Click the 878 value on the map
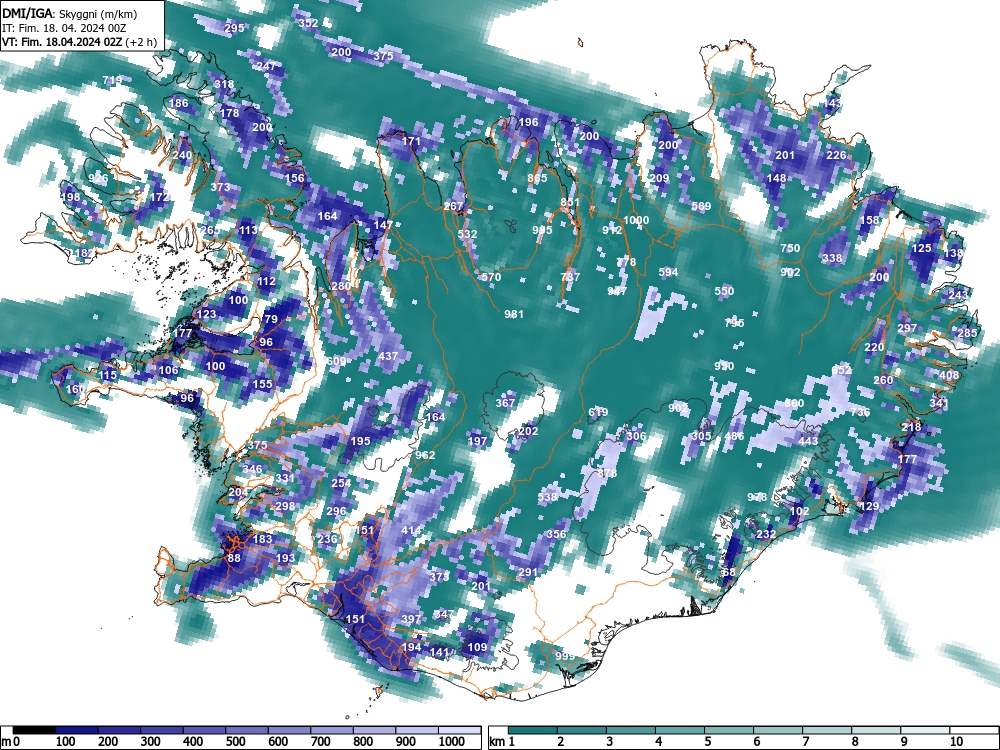This screenshot has height=750, width=1000. point(608,473)
